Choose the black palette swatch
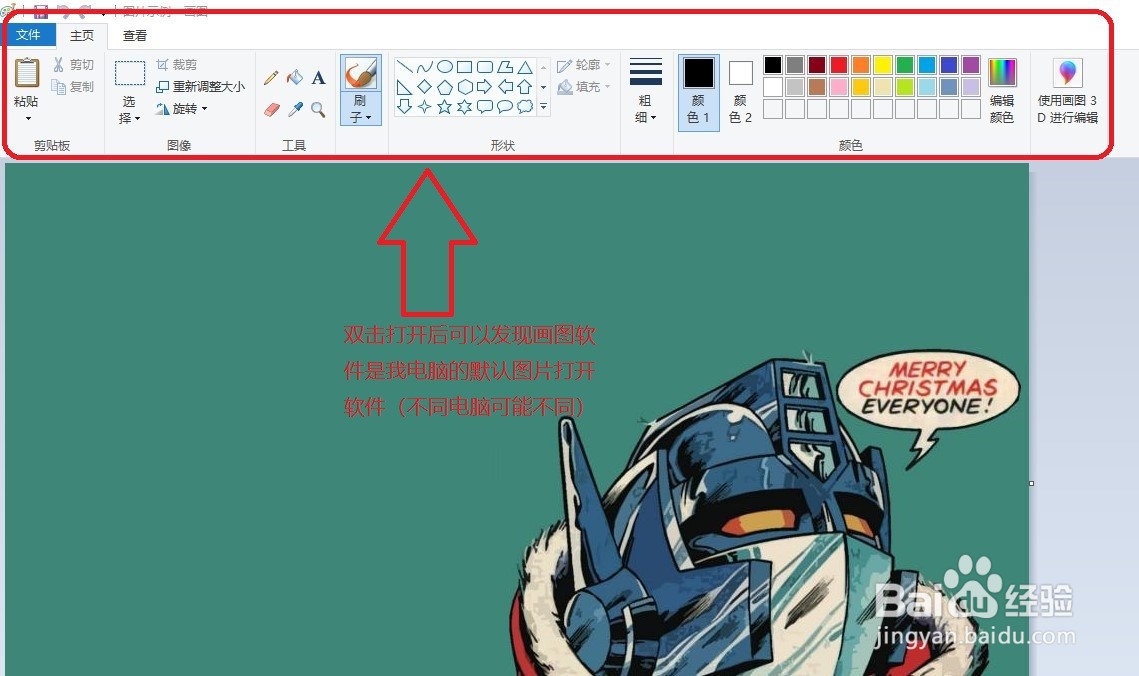The height and width of the screenshot is (676, 1139). pyautogui.click(x=773, y=65)
